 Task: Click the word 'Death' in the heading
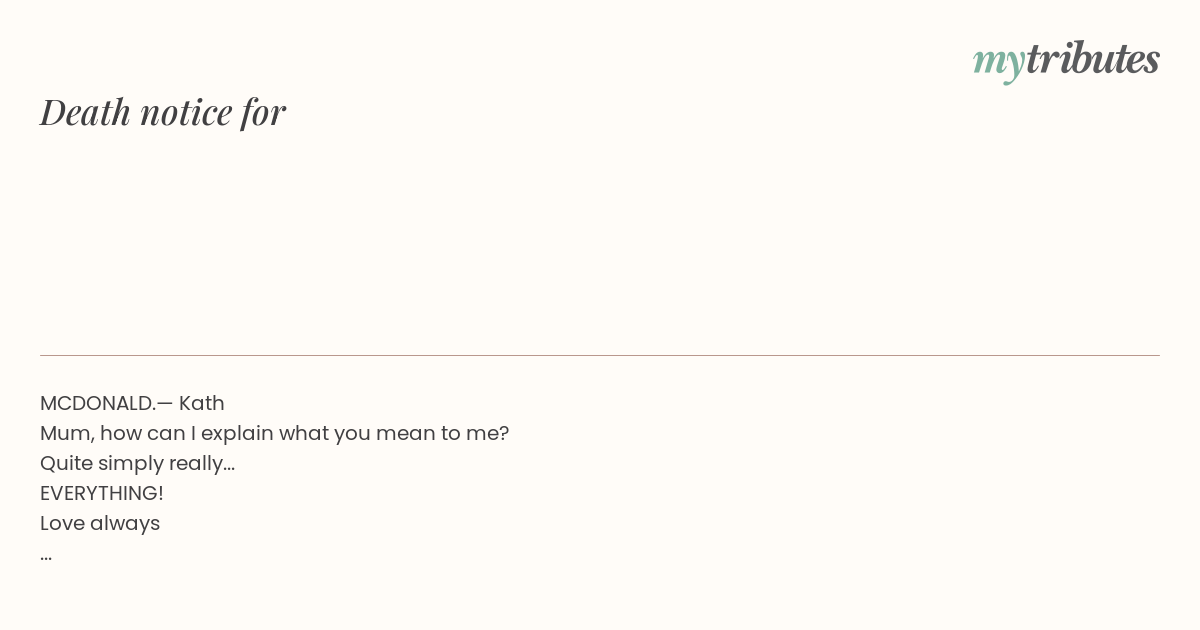[x=86, y=112]
